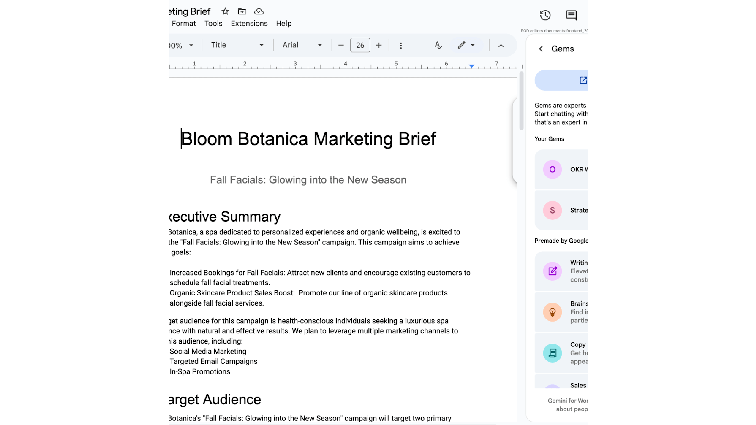Image resolution: width=756 pixels, height=425 pixels.
Task: Click the document vertical scrollbar
Action: coord(521,101)
